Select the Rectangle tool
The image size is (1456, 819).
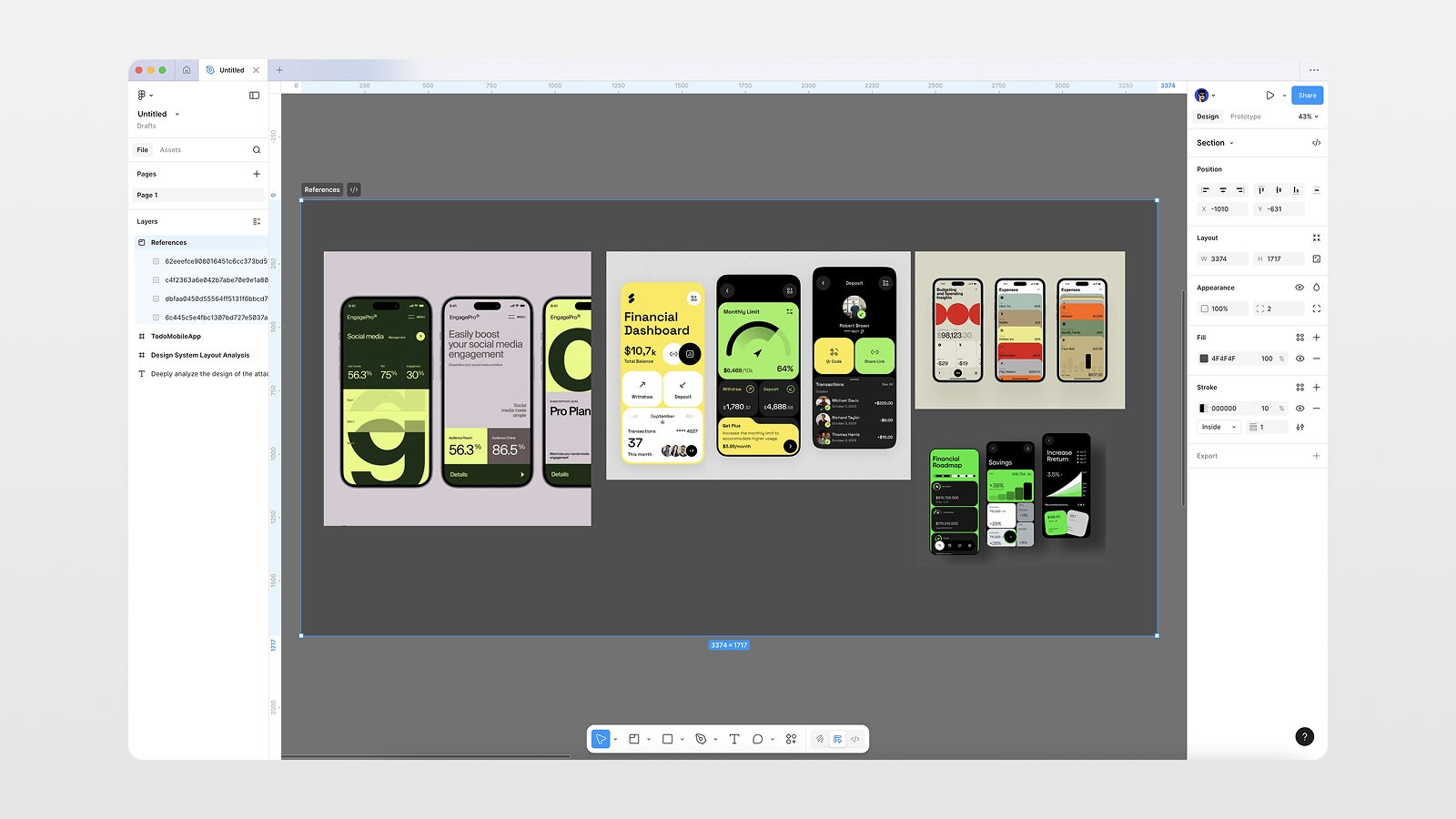click(x=665, y=739)
